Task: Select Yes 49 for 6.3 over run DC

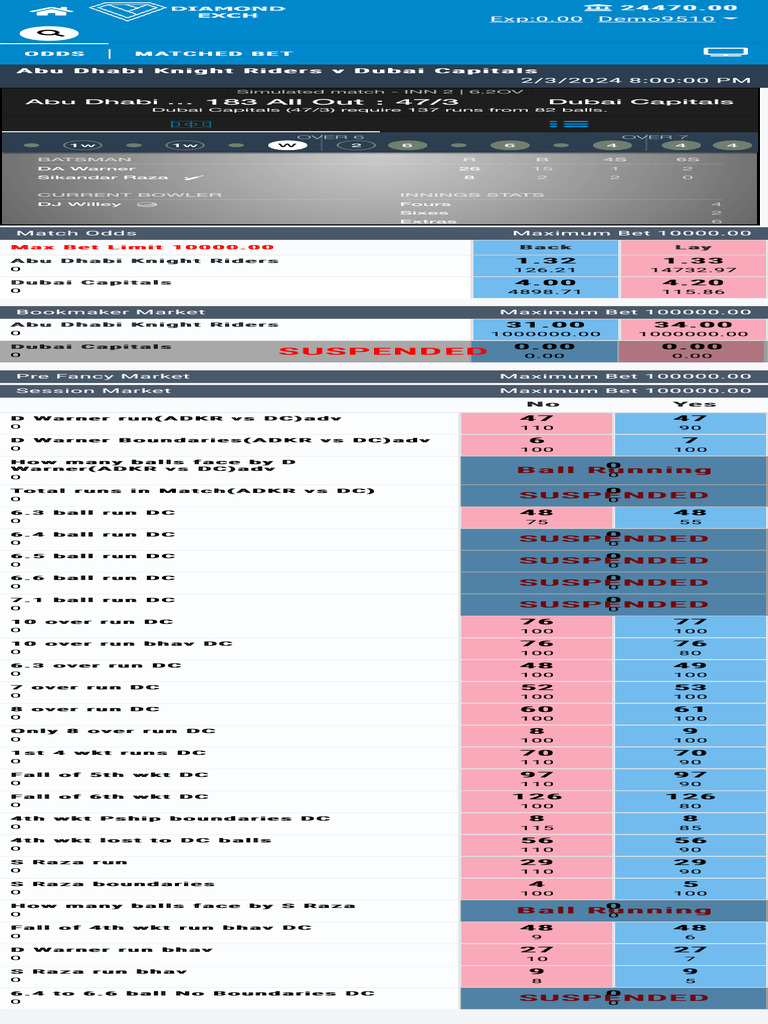Action: tap(691, 670)
